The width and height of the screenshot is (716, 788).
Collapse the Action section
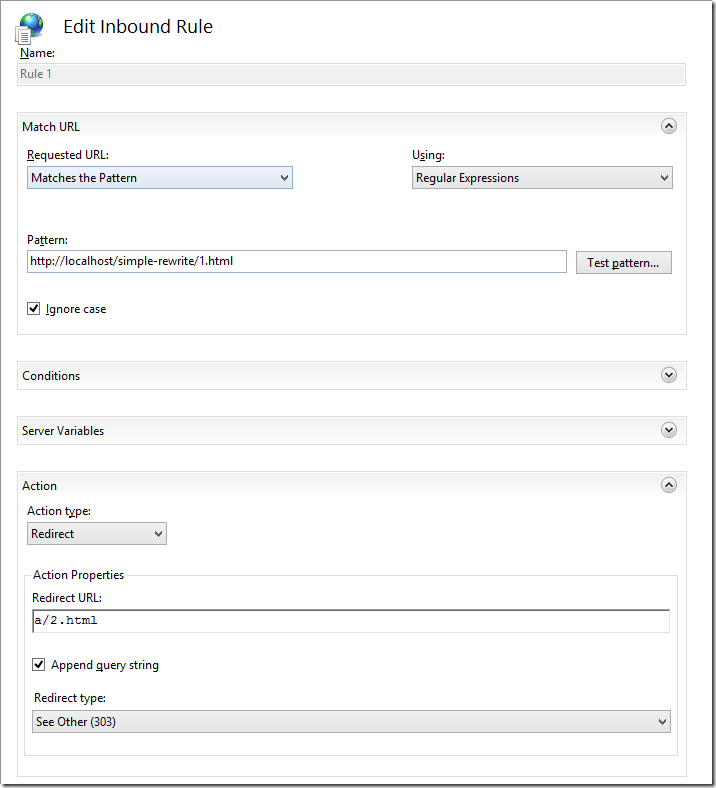(x=669, y=485)
